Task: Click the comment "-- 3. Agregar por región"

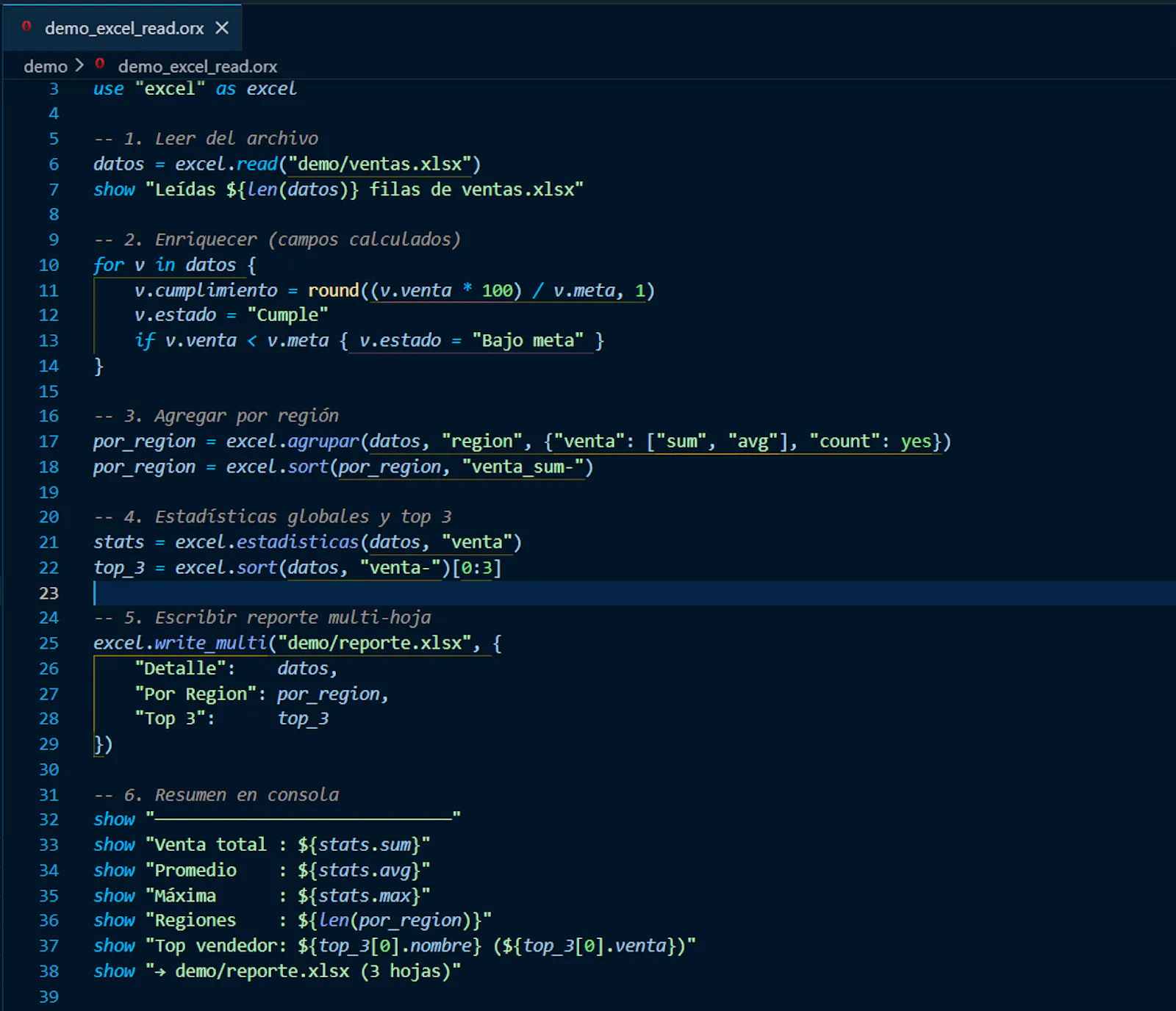Action: (x=216, y=416)
